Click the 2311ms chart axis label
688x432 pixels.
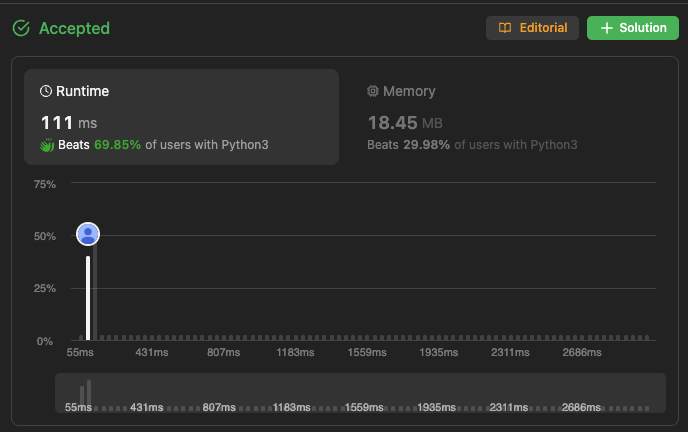(510, 353)
